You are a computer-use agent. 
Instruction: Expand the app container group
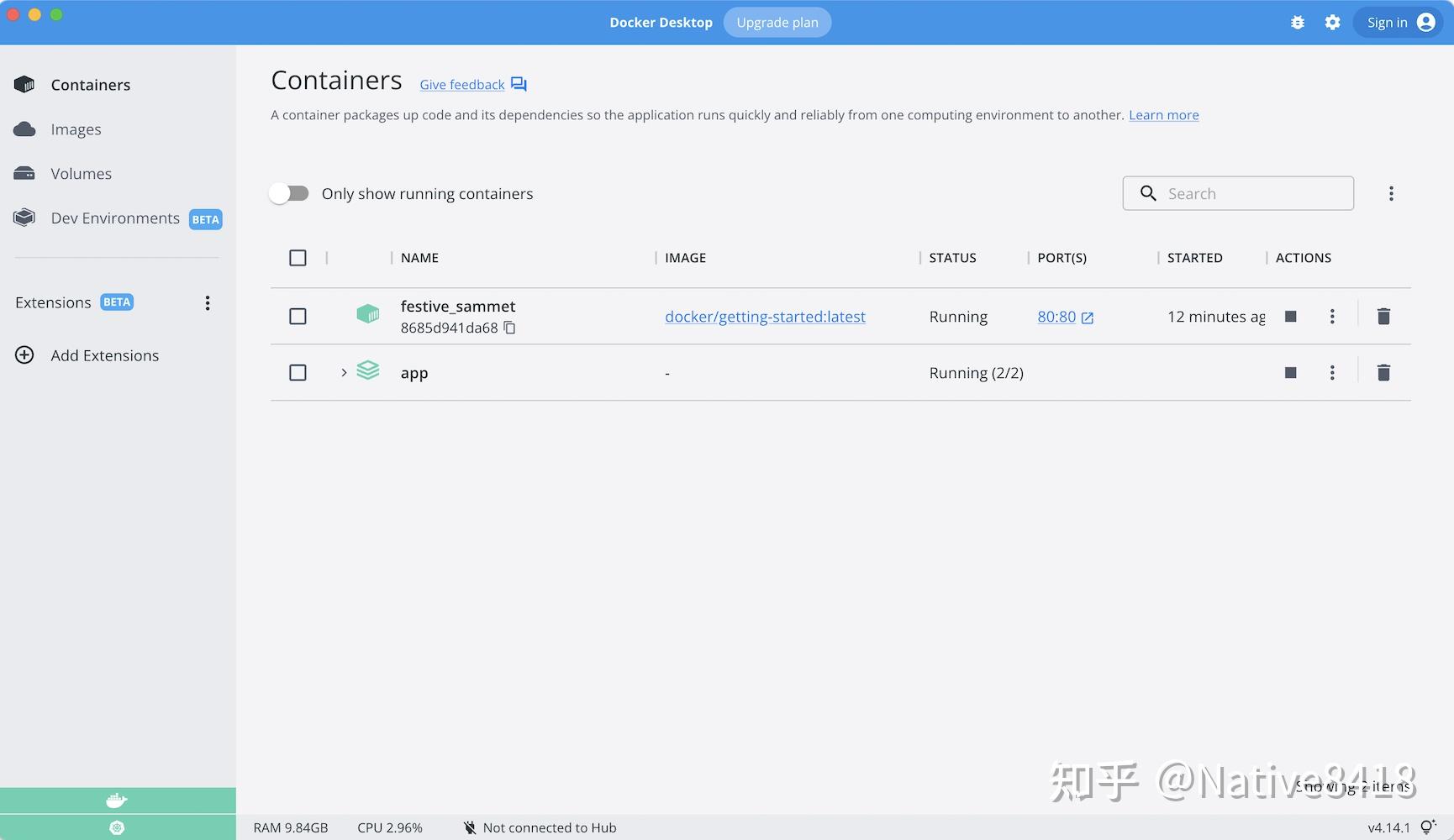343,372
